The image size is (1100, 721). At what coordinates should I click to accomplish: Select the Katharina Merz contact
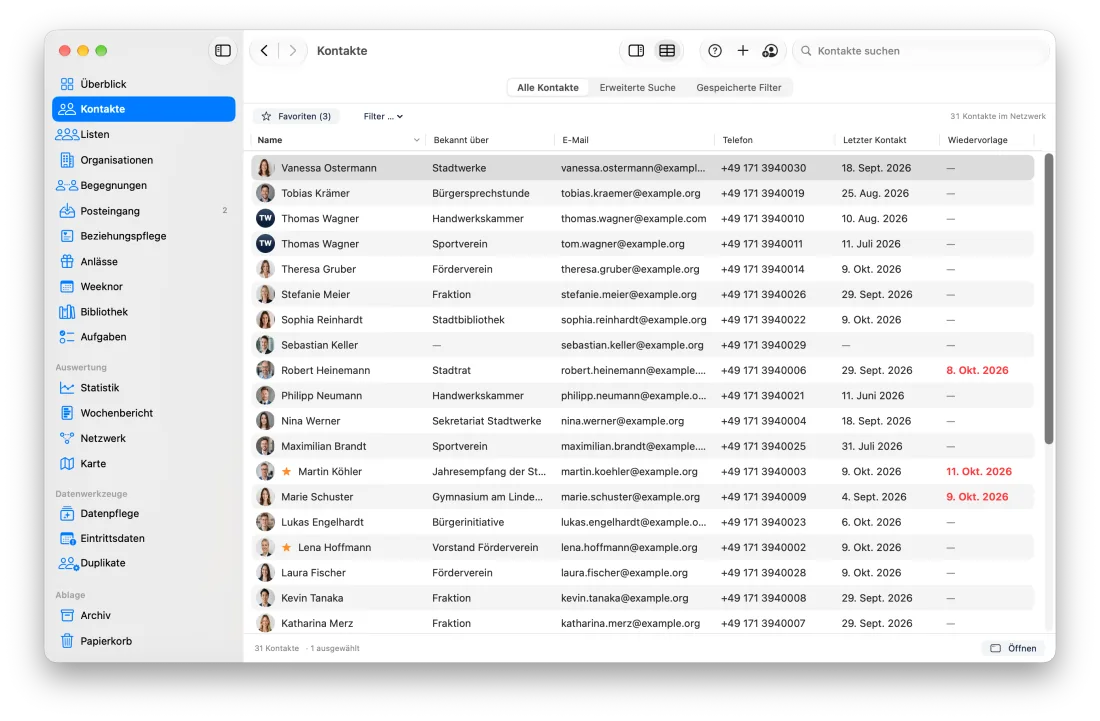643,623
